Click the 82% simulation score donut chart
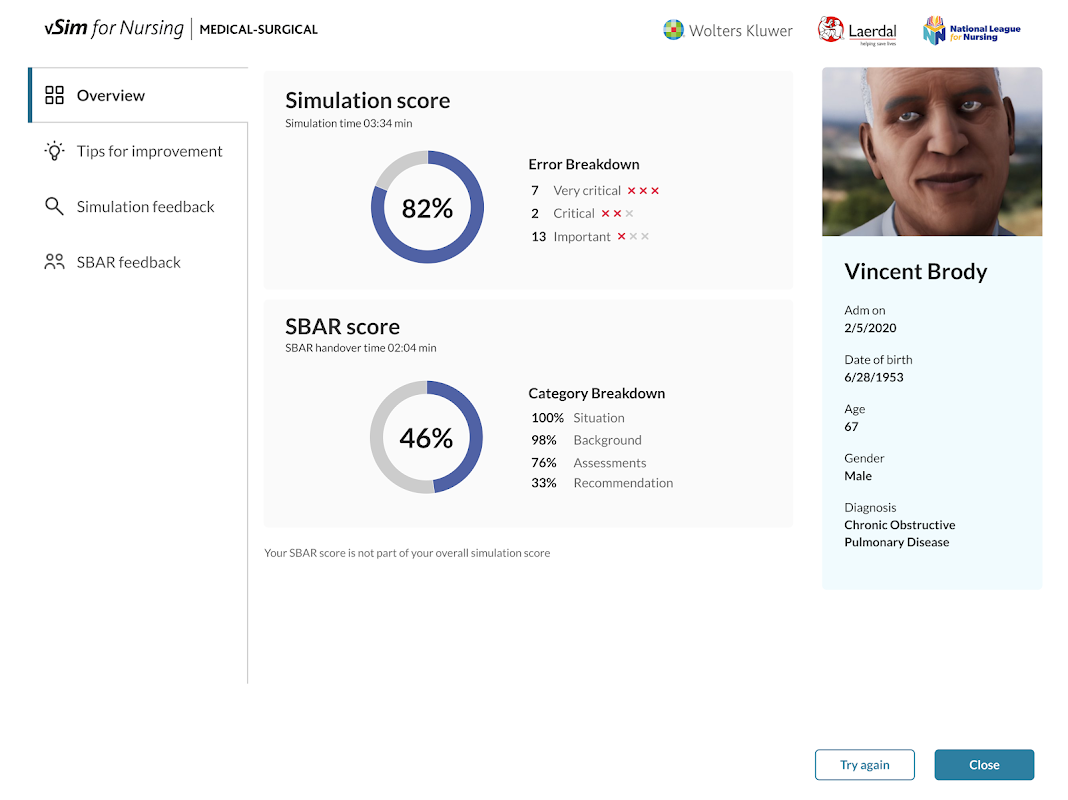 click(427, 208)
